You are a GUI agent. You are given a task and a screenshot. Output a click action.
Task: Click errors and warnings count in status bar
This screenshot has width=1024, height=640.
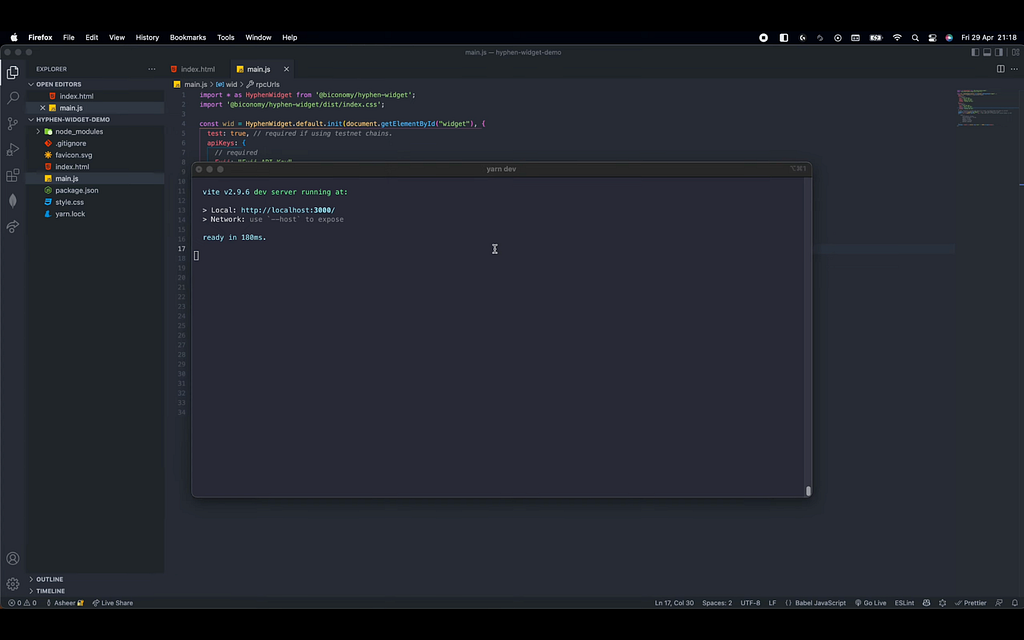tap(22, 603)
